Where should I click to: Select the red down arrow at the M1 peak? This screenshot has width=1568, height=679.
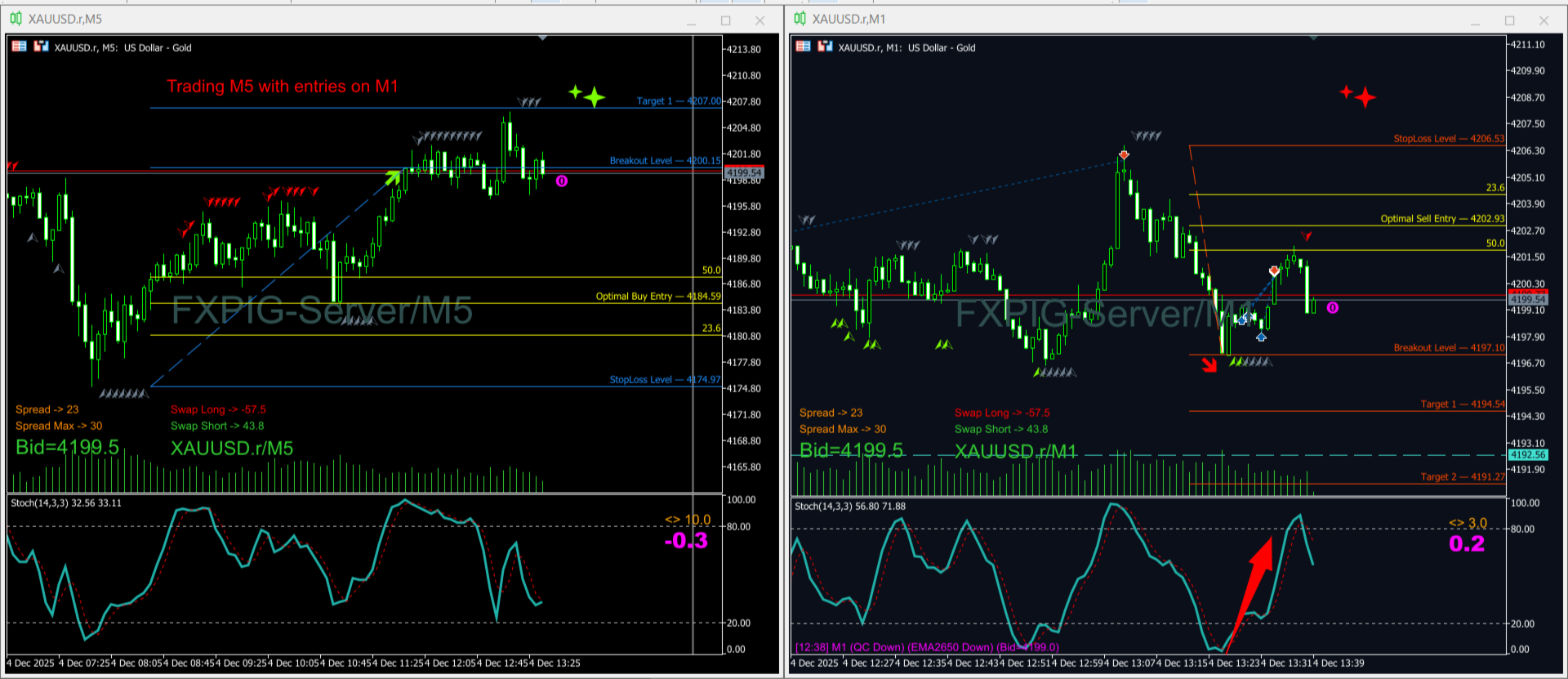click(1124, 154)
